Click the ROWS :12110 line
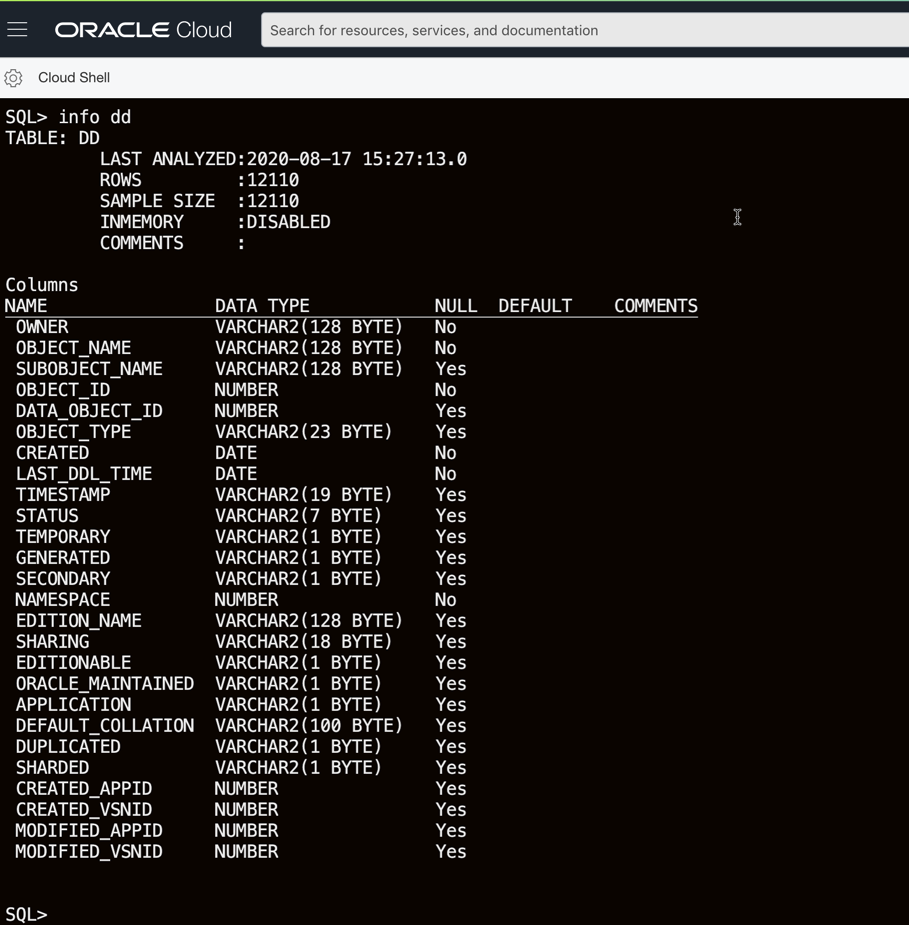This screenshot has width=909, height=925. coord(199,180)
